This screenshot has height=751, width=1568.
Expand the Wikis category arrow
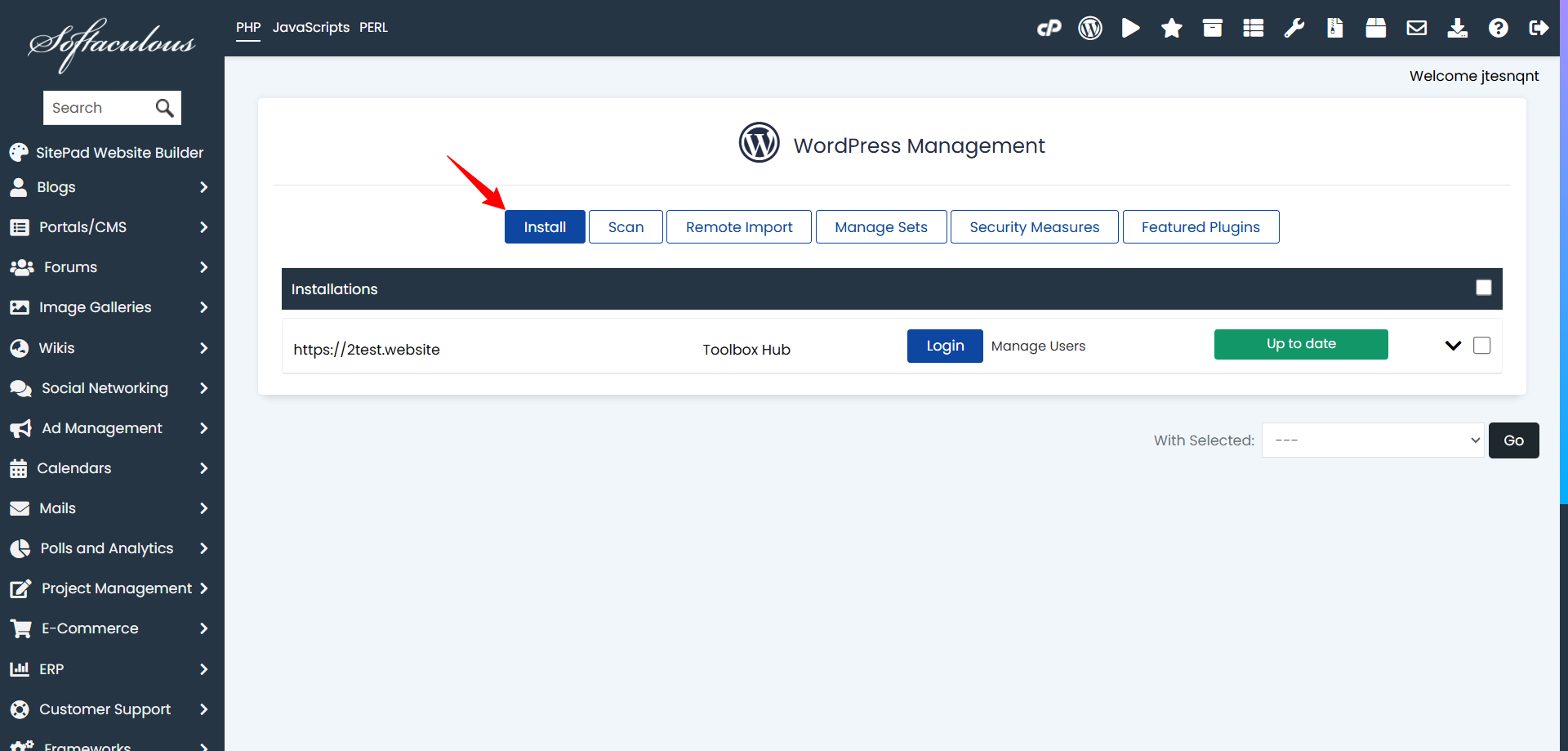tap(203, 348)
